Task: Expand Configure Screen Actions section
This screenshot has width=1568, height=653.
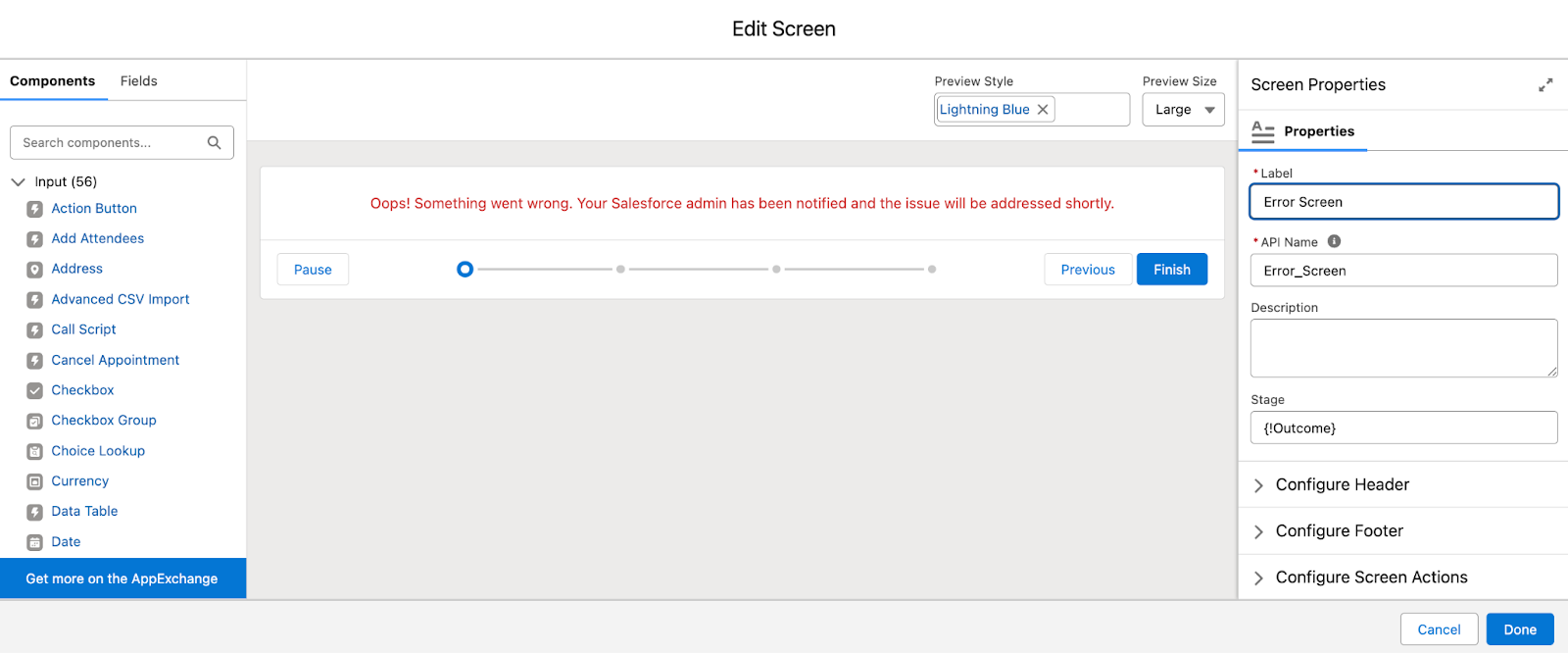Action: click(1259, 578)
